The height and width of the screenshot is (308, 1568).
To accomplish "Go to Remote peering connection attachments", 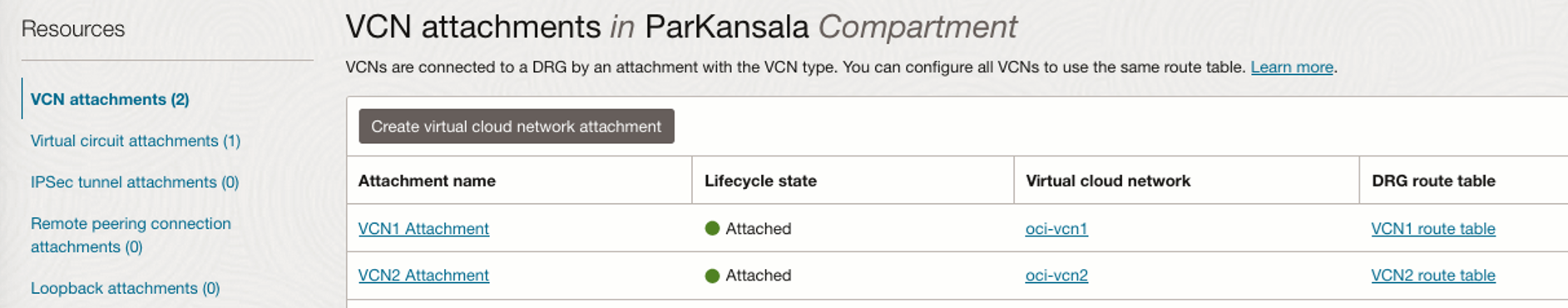I will [131, 235].
